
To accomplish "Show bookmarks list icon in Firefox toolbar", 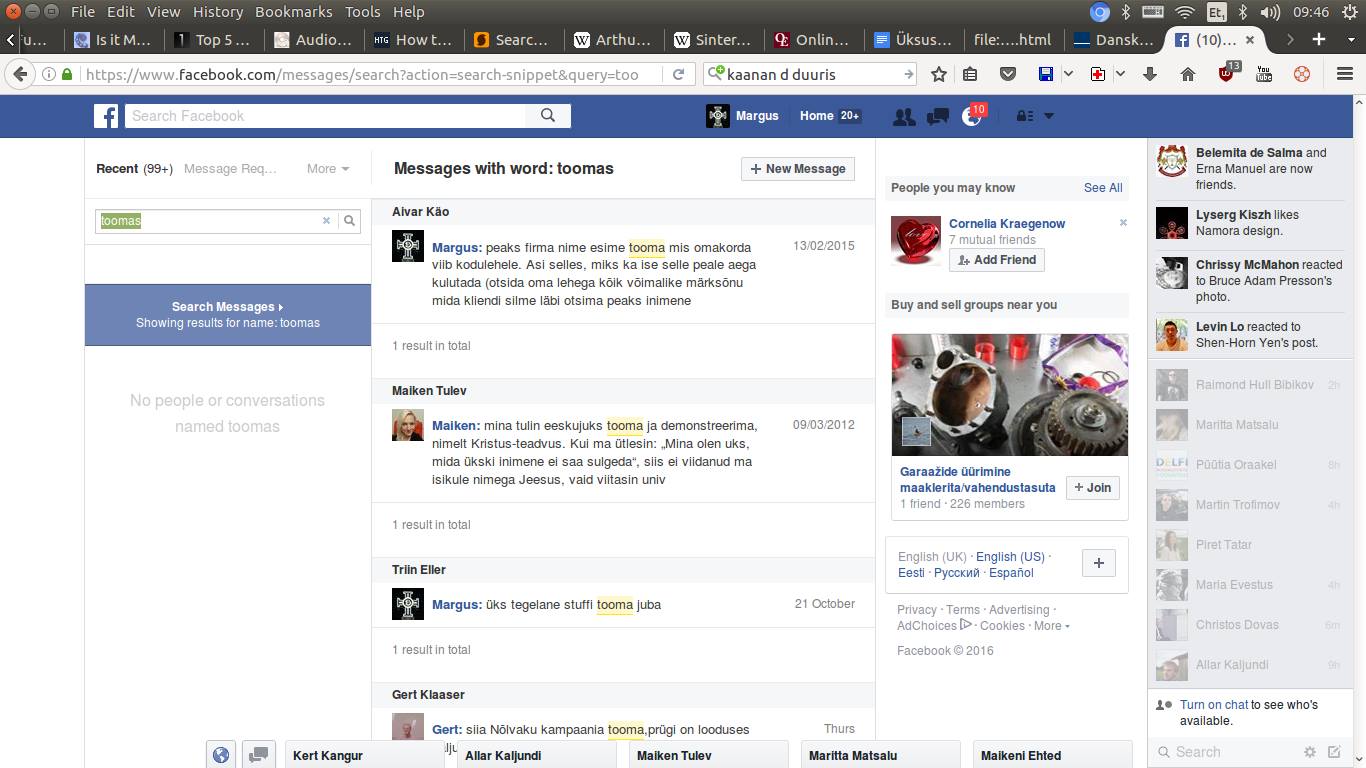I will tap(970, 74).
